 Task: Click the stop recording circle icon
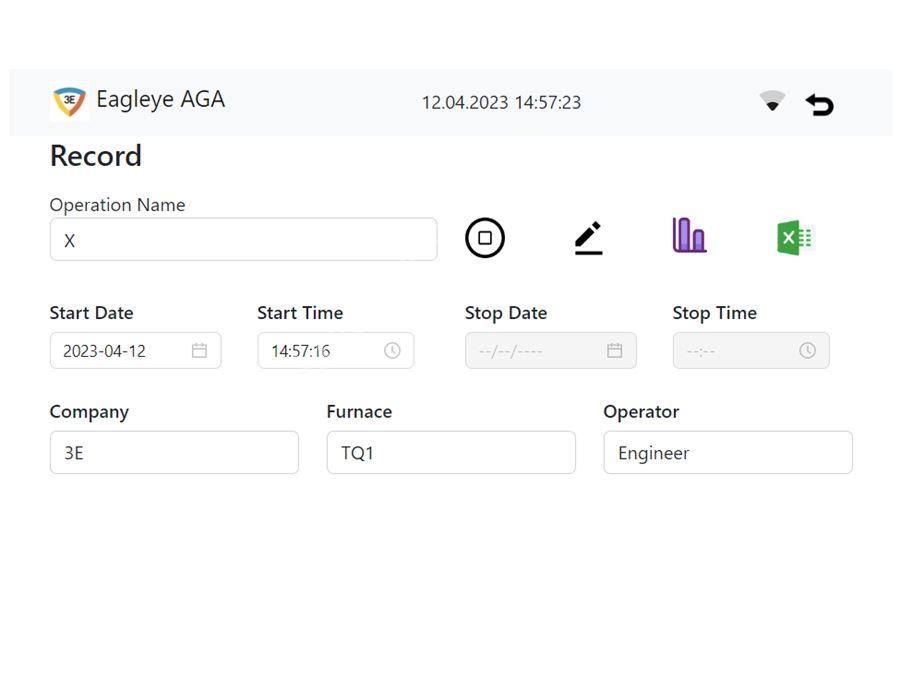(x=485, y=238)
